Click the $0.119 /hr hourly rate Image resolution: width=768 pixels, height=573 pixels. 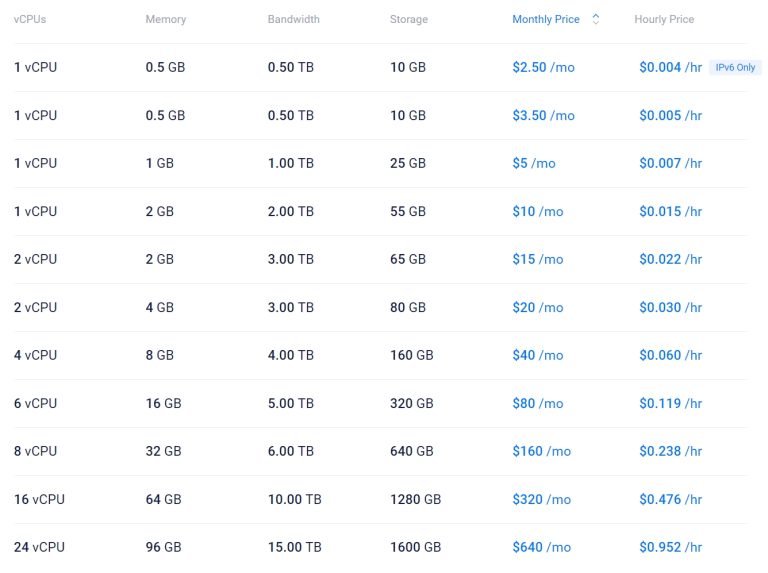click(670, 403)
